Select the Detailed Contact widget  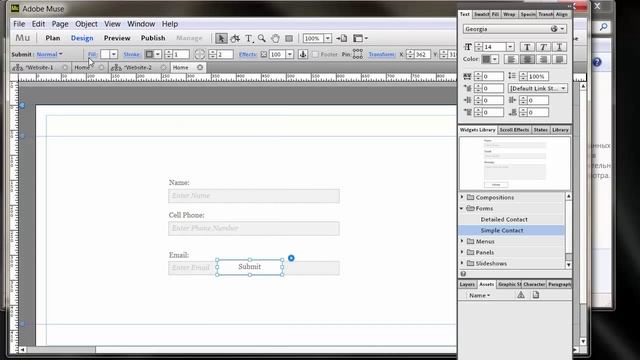504,219
